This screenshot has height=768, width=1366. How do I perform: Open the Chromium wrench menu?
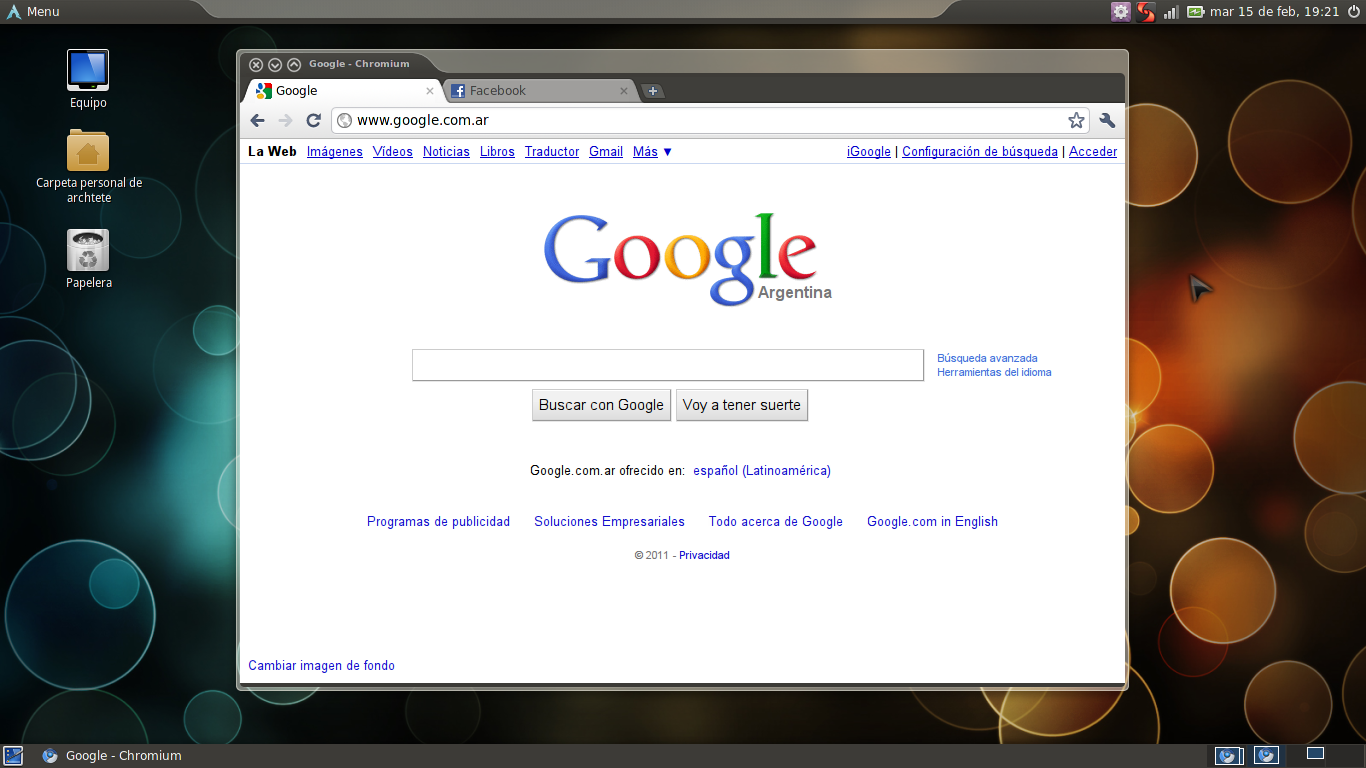click(1107, 120)
